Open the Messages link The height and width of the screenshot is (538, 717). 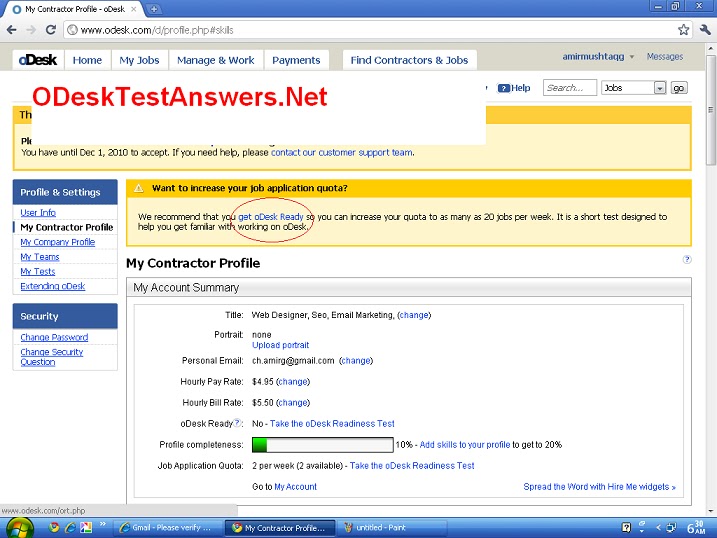click(664, 57)
